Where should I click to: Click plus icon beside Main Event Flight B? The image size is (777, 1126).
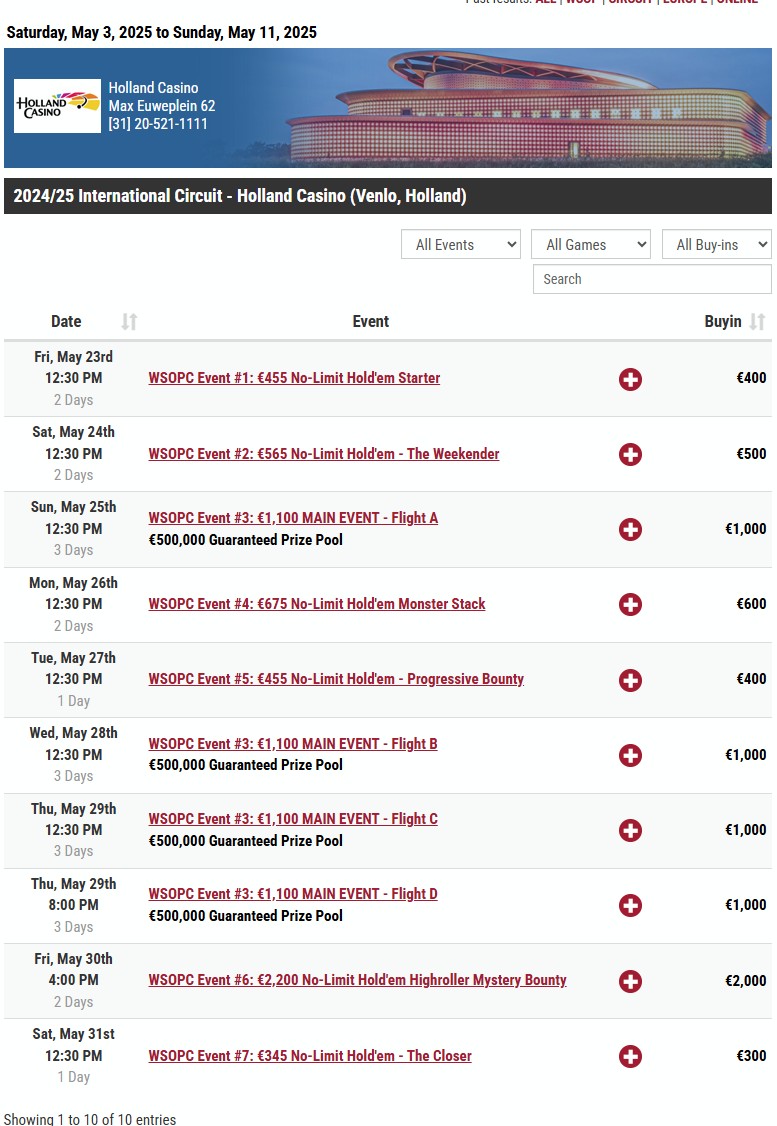(x=630, y=755)
